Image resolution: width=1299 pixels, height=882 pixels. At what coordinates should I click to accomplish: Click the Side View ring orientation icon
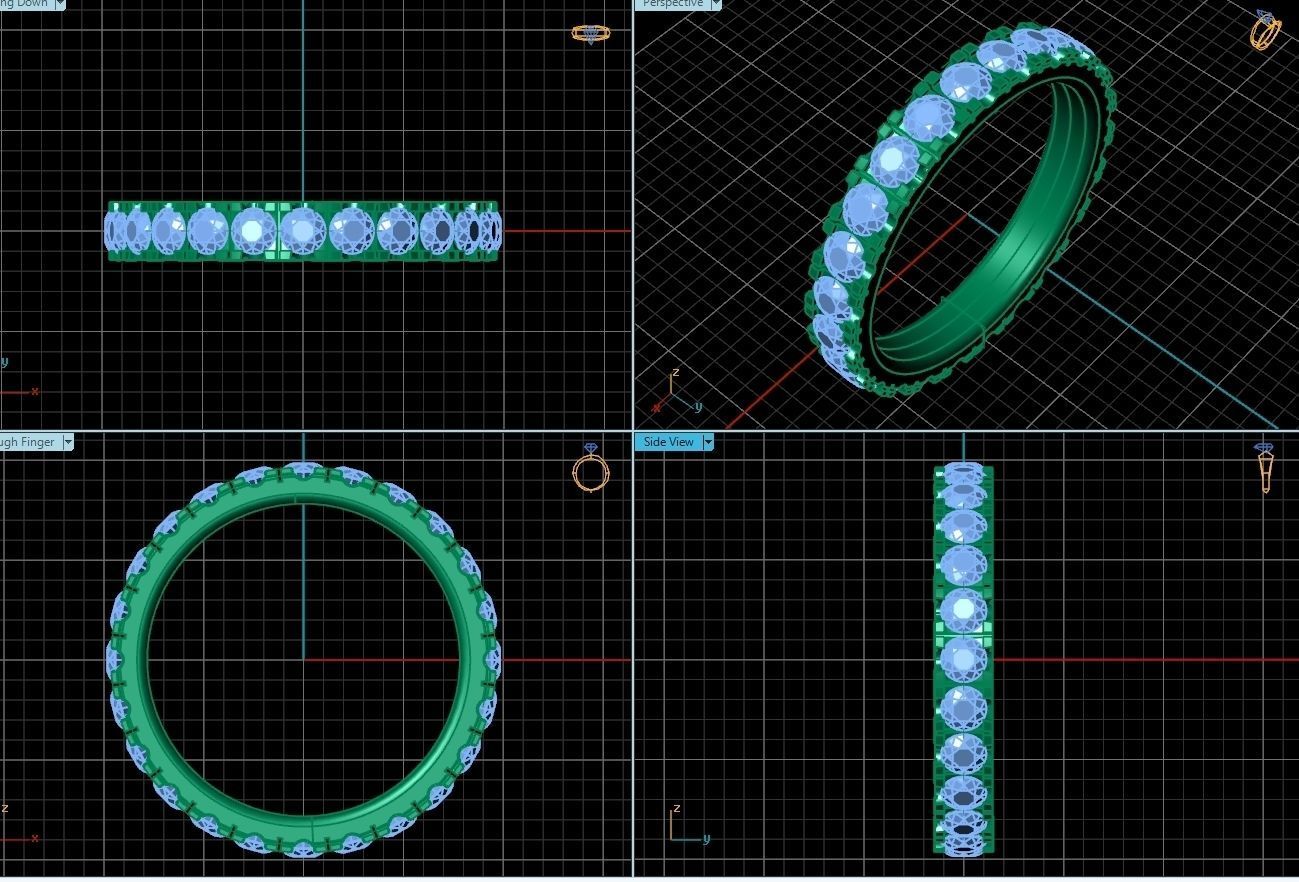[1265, 468]
